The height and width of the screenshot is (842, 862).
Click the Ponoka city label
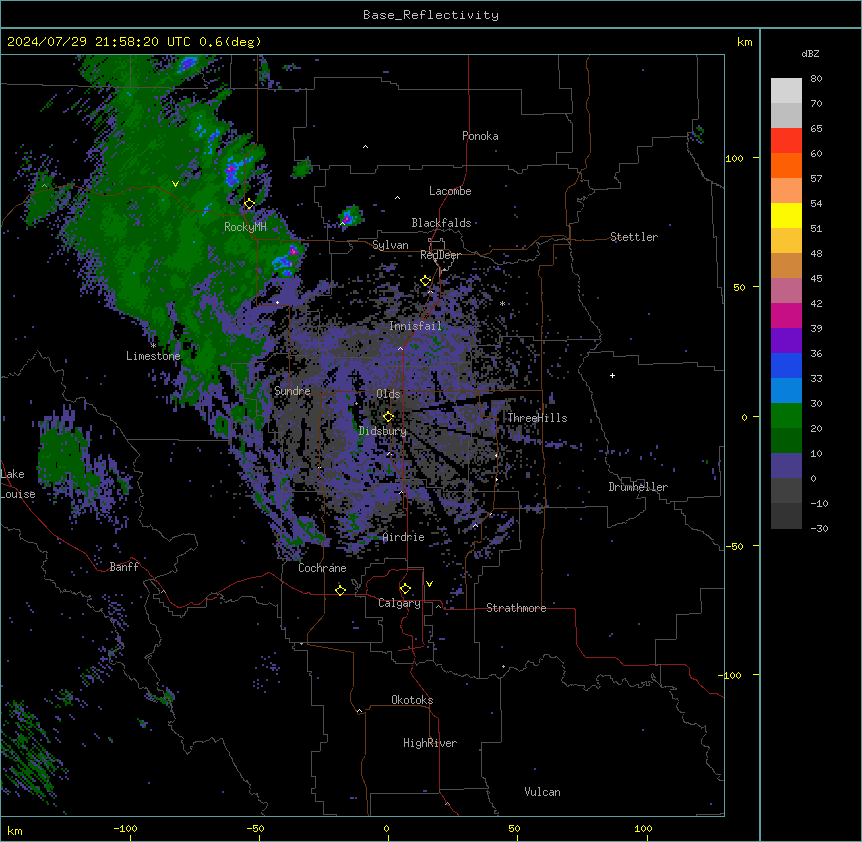click(480, 136)
